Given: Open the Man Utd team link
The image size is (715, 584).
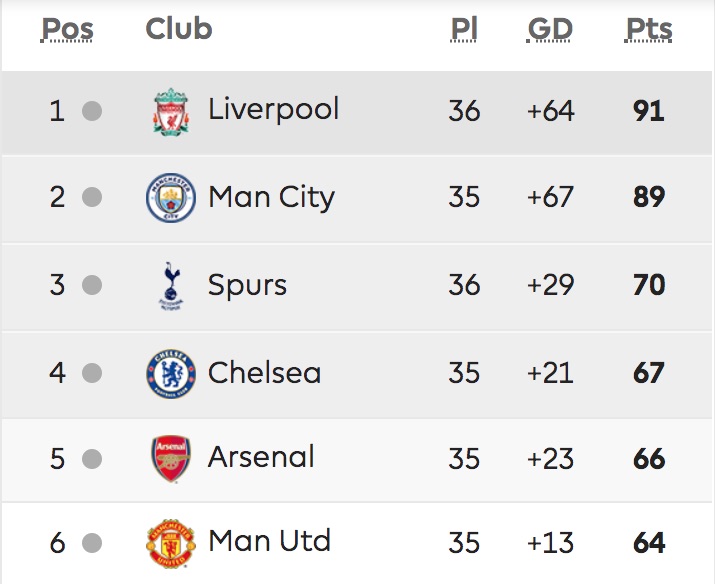Looking at the screenshot, I should coord(269,541).
